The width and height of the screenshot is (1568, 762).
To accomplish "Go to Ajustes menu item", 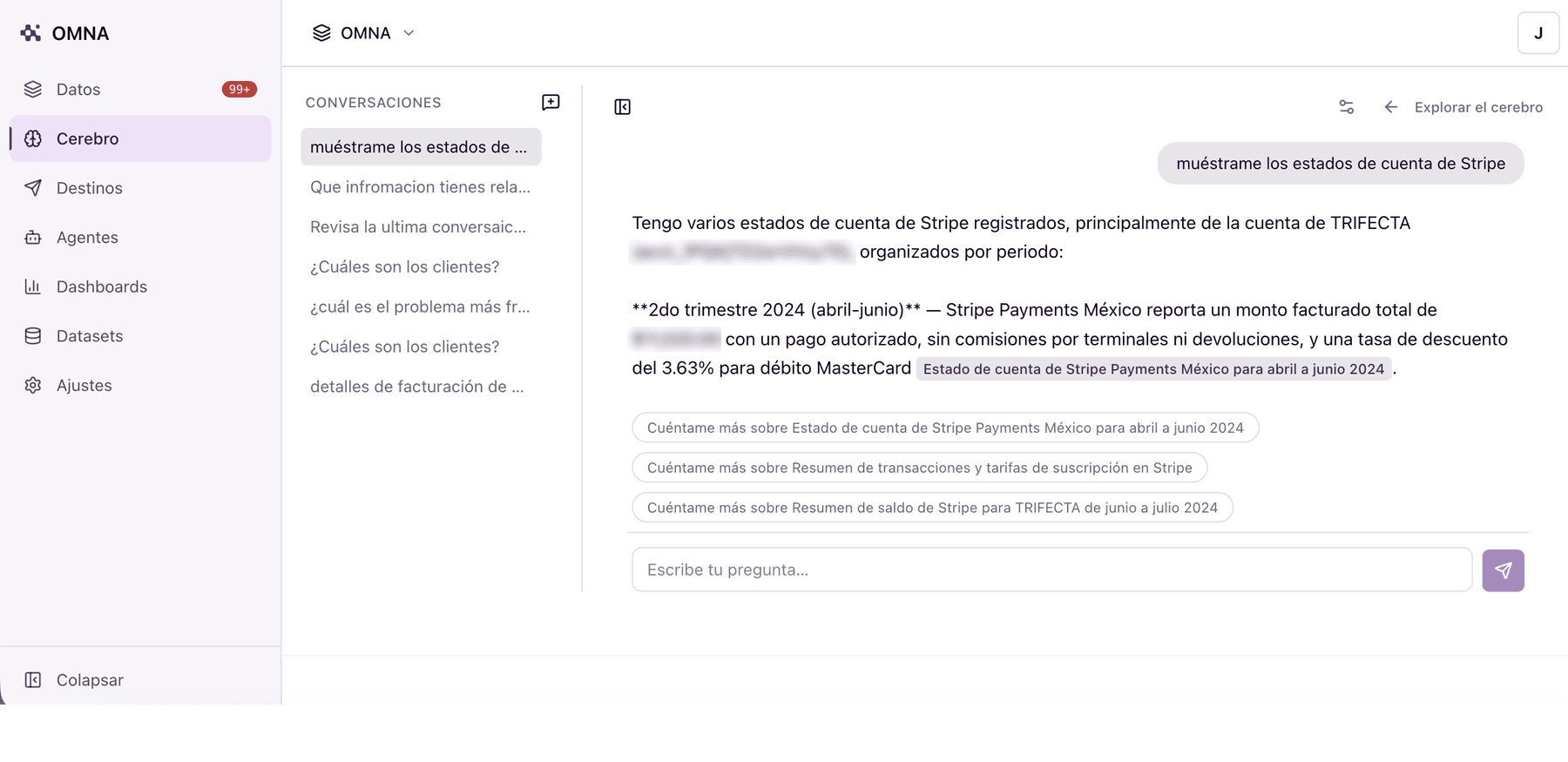I will click(140, 385).
